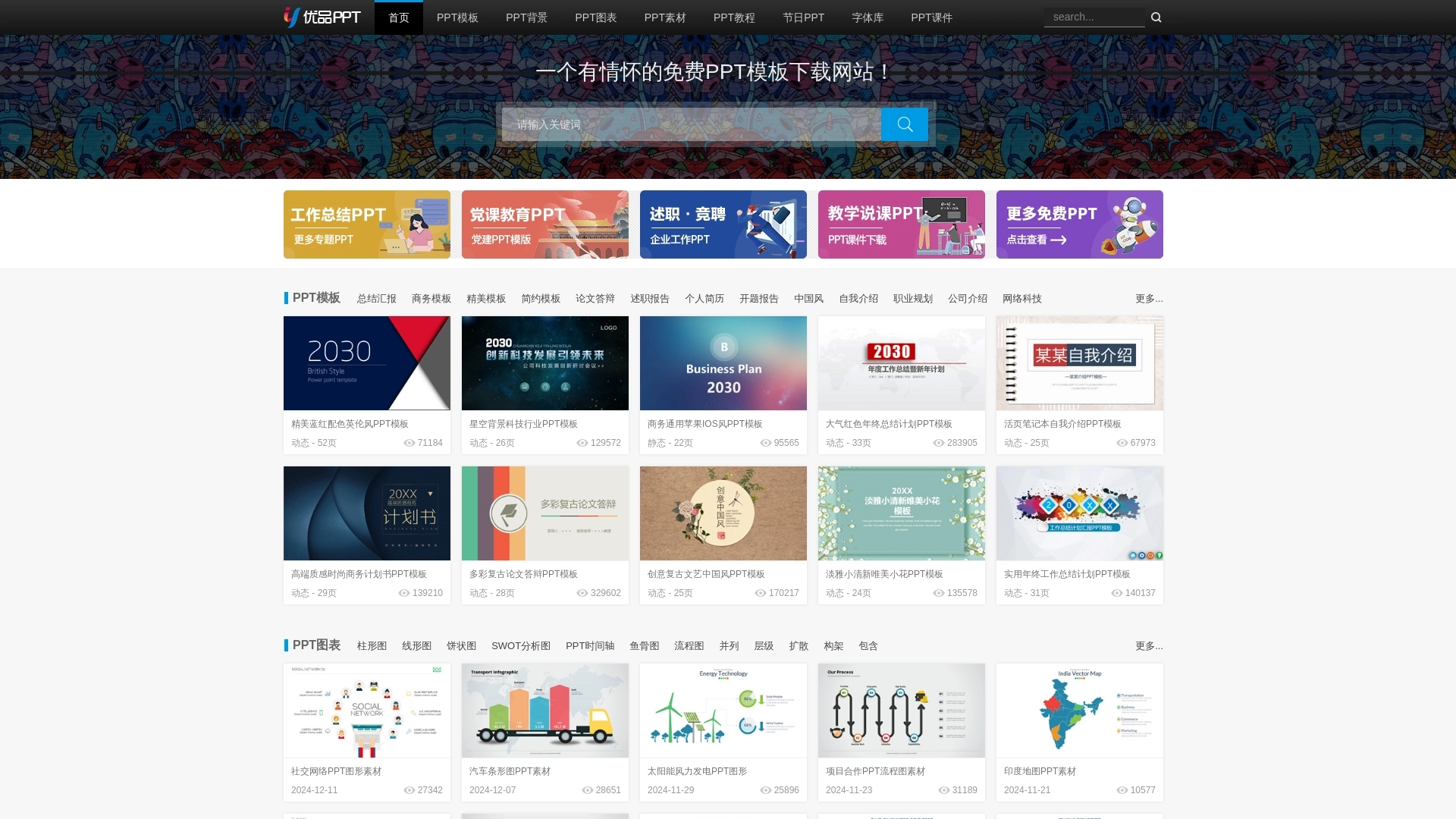The width and height of the screenshot is (1456, 819).
Task: Select the 总结汇报 category link
Action: point(377,299)
